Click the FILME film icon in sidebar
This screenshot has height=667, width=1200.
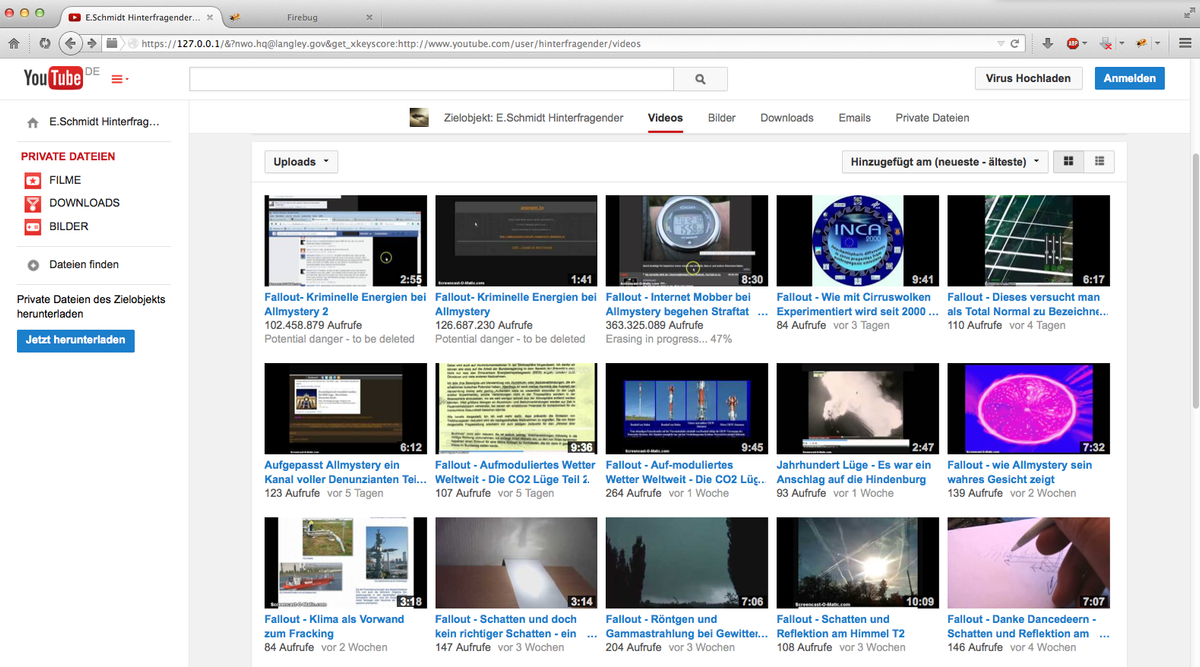point(33,180)
